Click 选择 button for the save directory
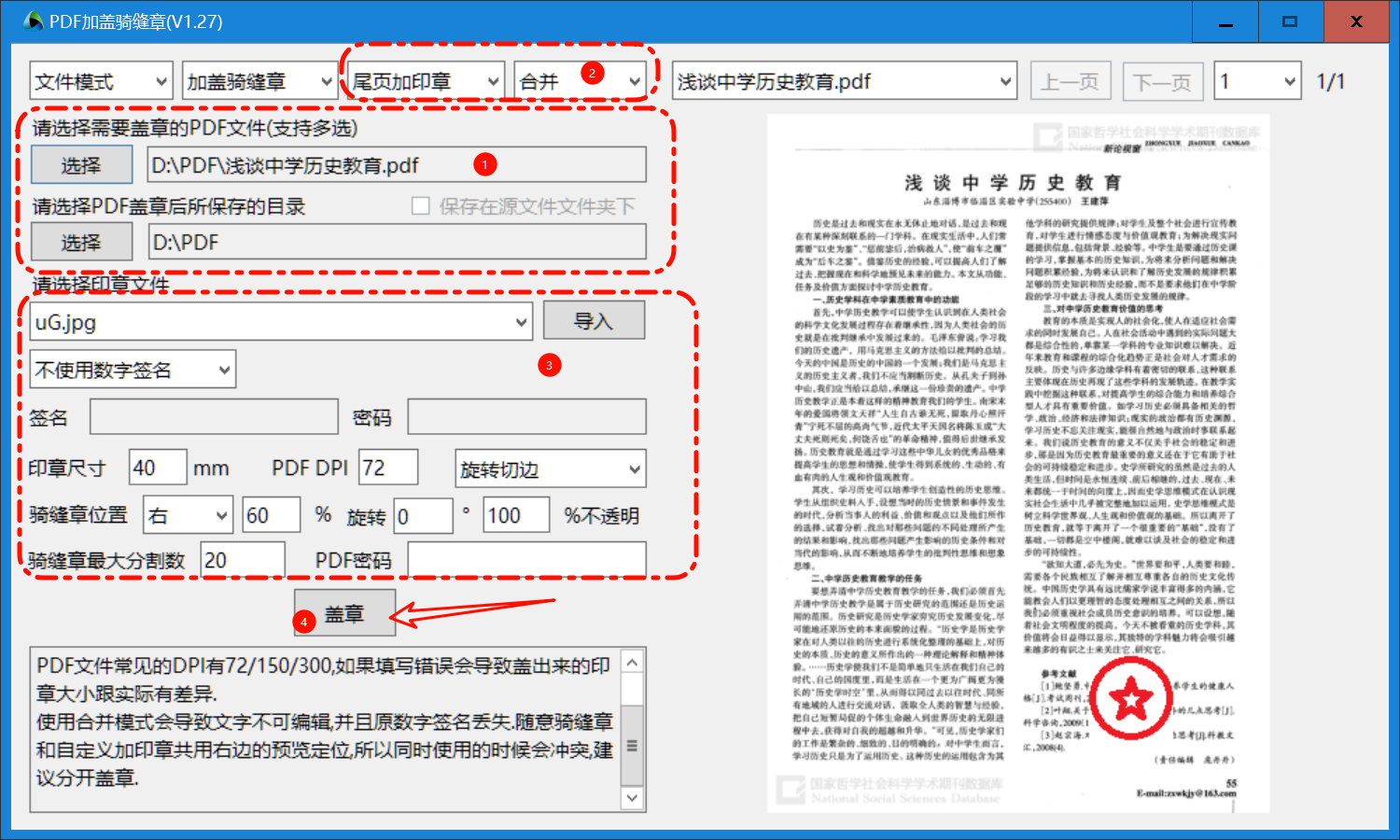The width and height of the screenshot is (1400, 840). (81, 242)
